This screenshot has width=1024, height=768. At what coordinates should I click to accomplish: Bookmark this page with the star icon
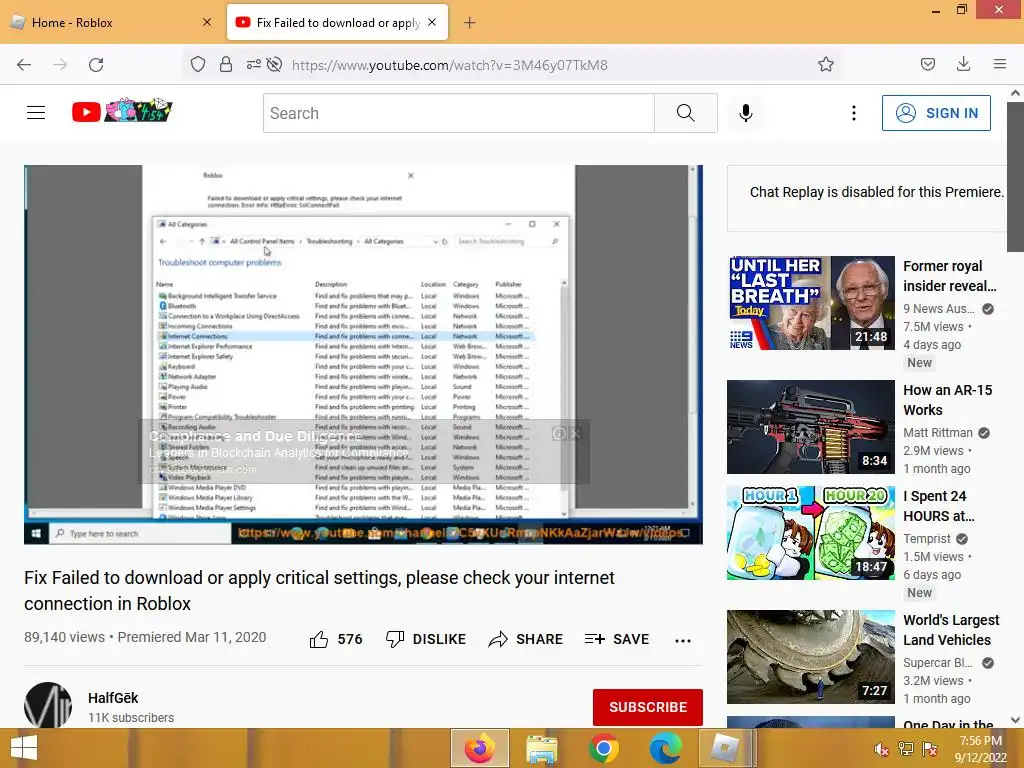coord(825,64)
